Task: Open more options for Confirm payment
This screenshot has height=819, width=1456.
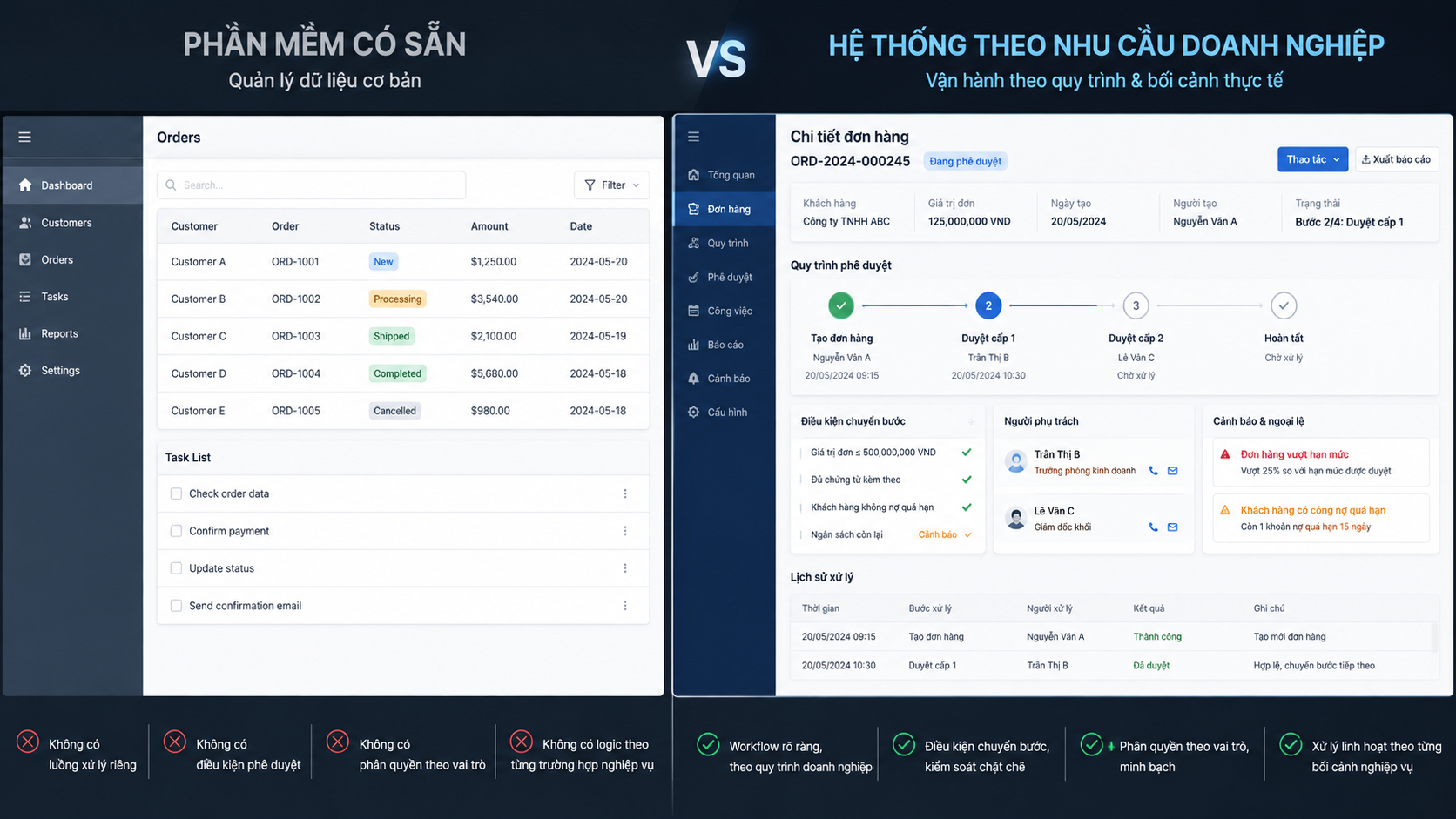Action: 625,531
